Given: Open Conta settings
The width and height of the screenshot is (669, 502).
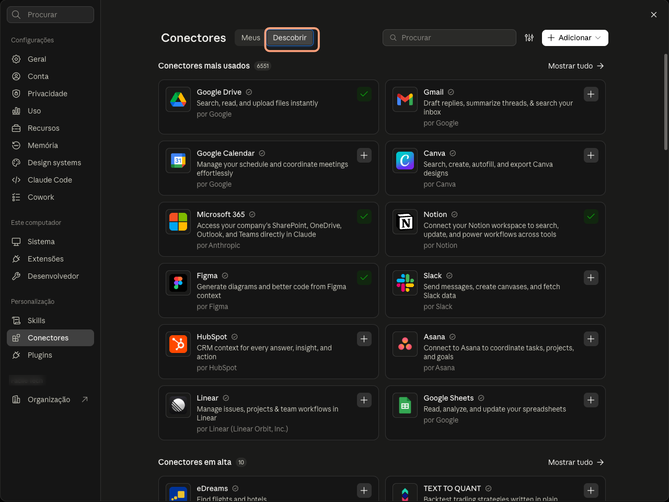Looking at the screenshot, I should click(50, 76).
